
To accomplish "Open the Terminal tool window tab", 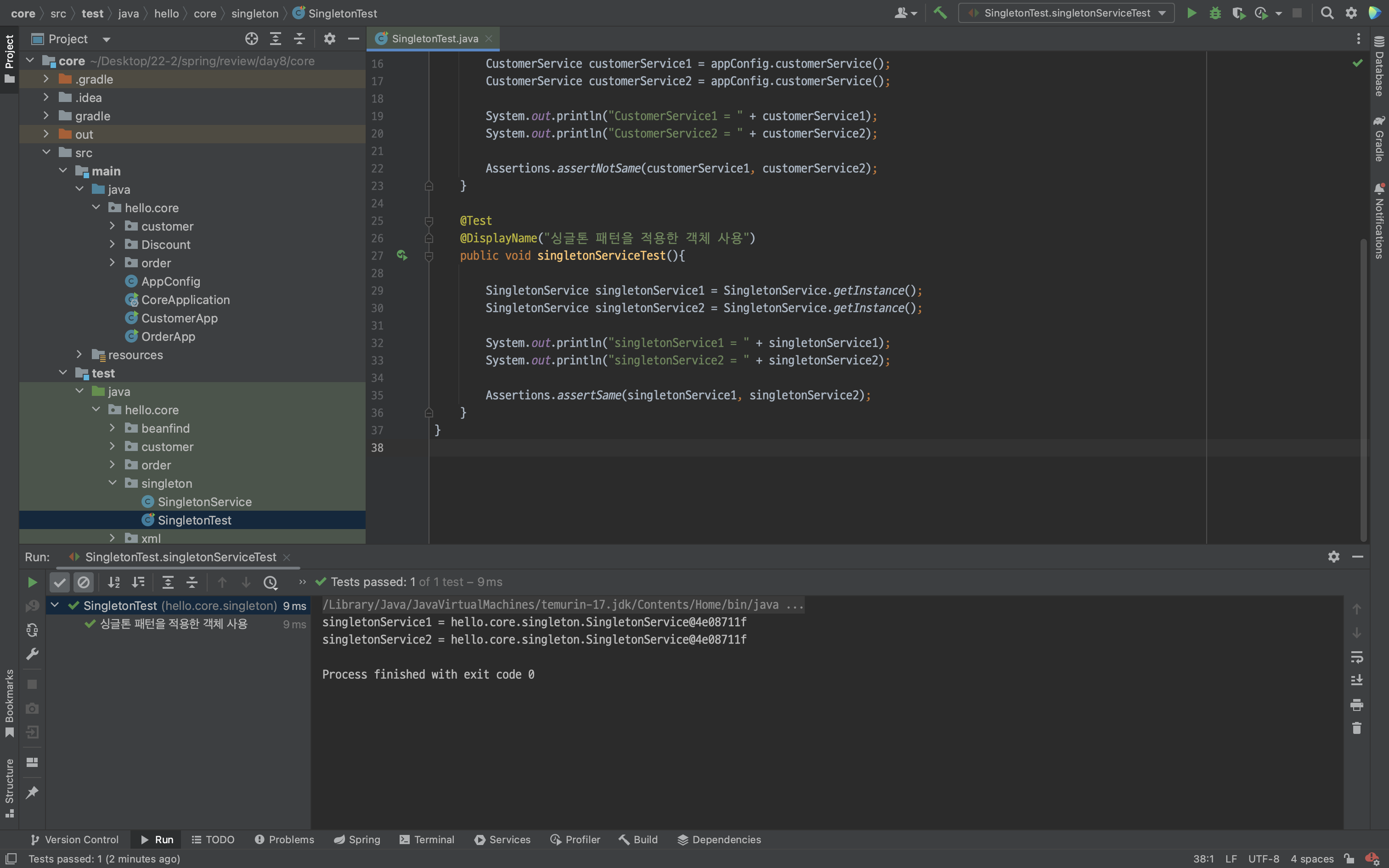I will coord(427,840).
